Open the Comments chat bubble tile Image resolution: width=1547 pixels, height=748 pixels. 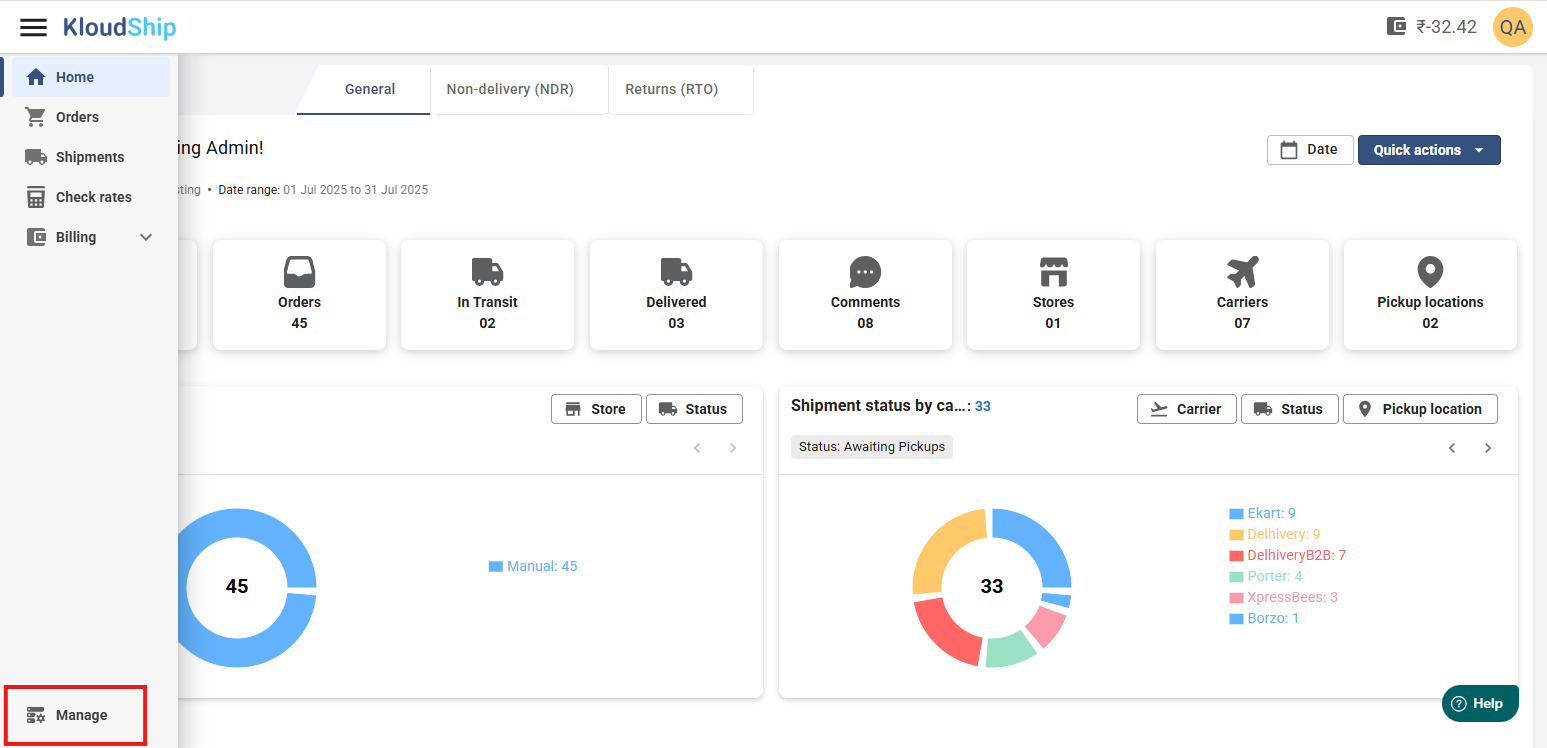tap(865, 295)
